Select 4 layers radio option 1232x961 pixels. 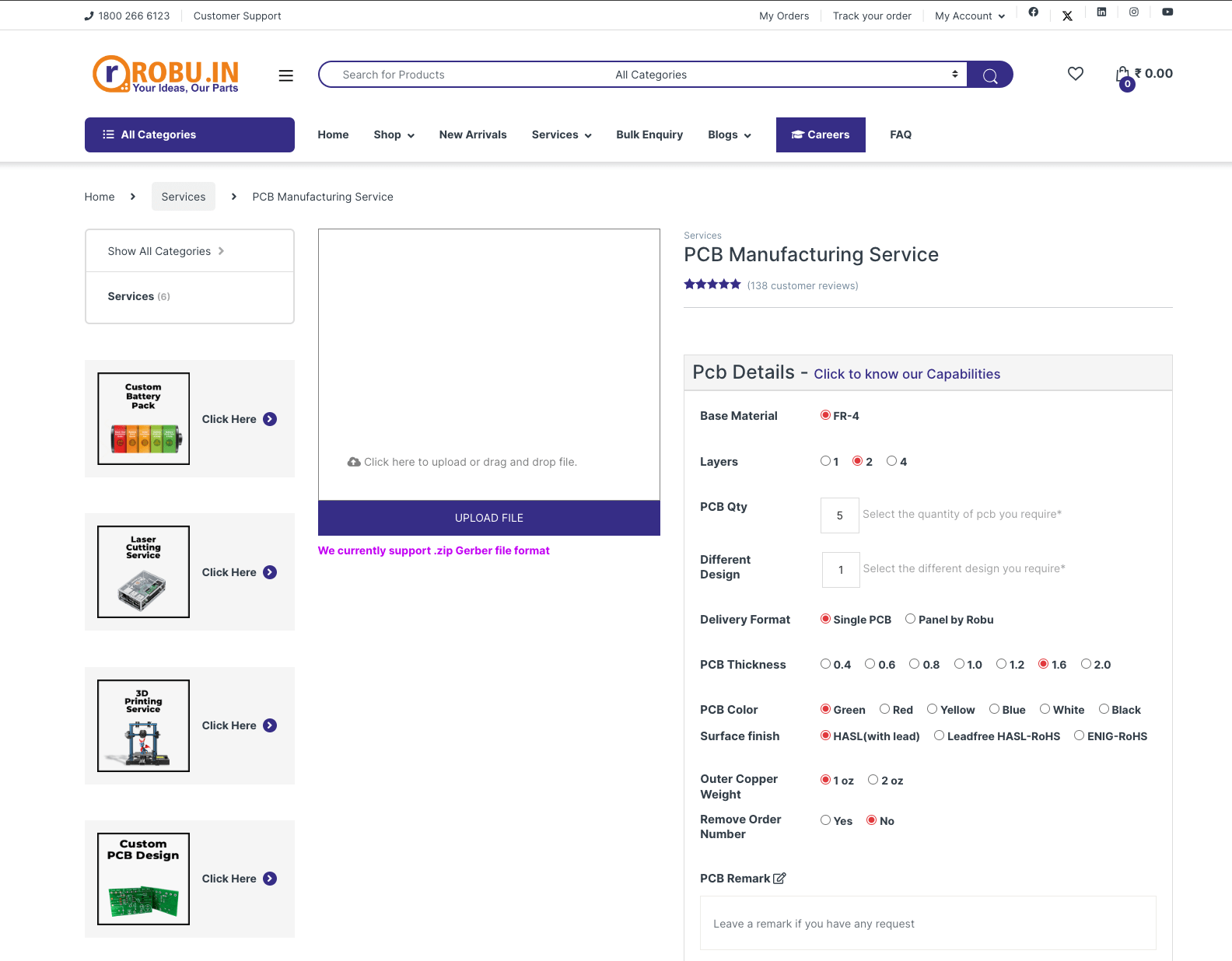[891, 461]
